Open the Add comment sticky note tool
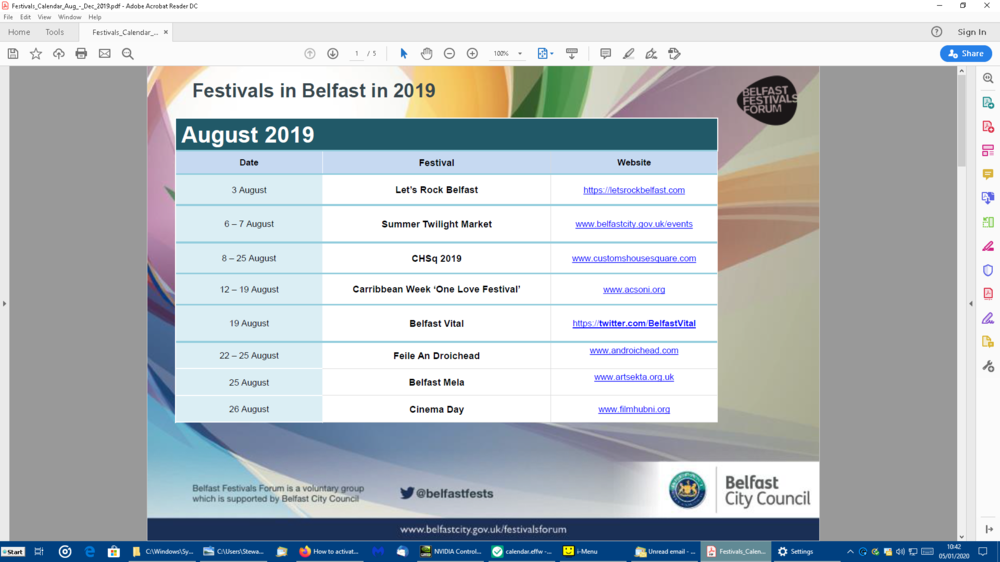 pos(605,53)
